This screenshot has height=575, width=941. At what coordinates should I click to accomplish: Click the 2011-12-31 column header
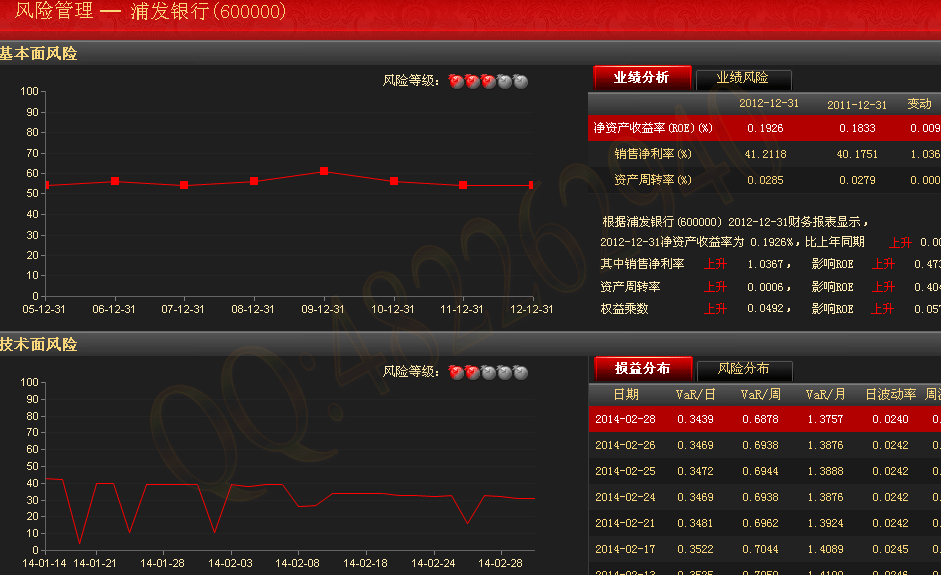pos(857,105)
